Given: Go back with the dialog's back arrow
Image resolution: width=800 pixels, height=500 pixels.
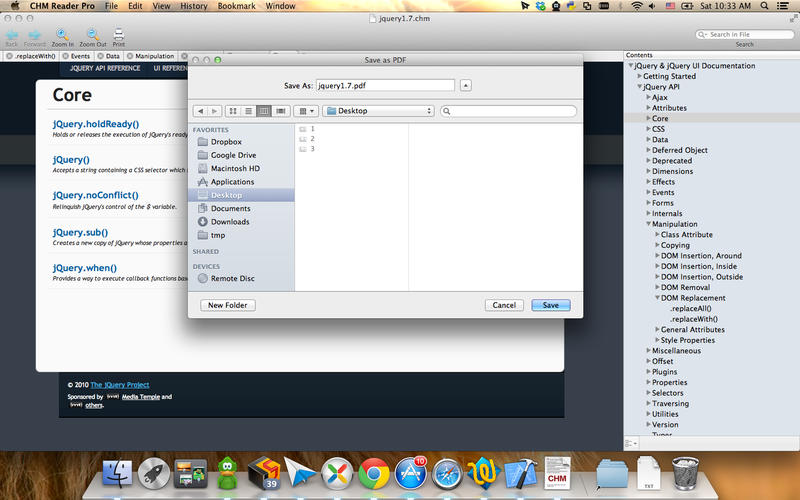Looking at the screenshot, I should click(201, 110).
